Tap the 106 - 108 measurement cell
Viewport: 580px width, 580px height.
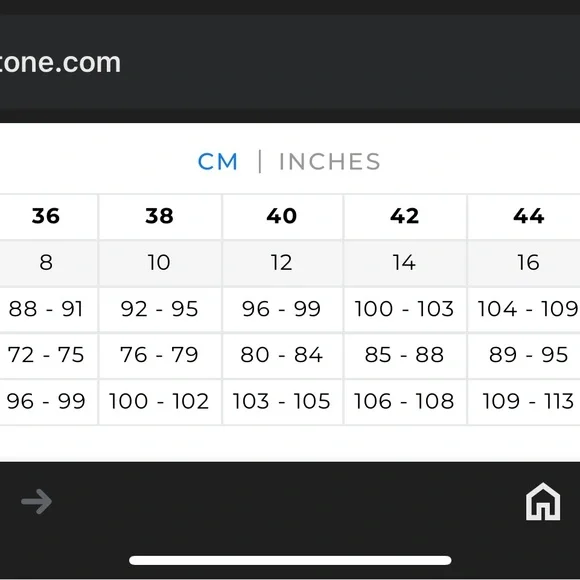pyautogui.click(x=405, y=401)
